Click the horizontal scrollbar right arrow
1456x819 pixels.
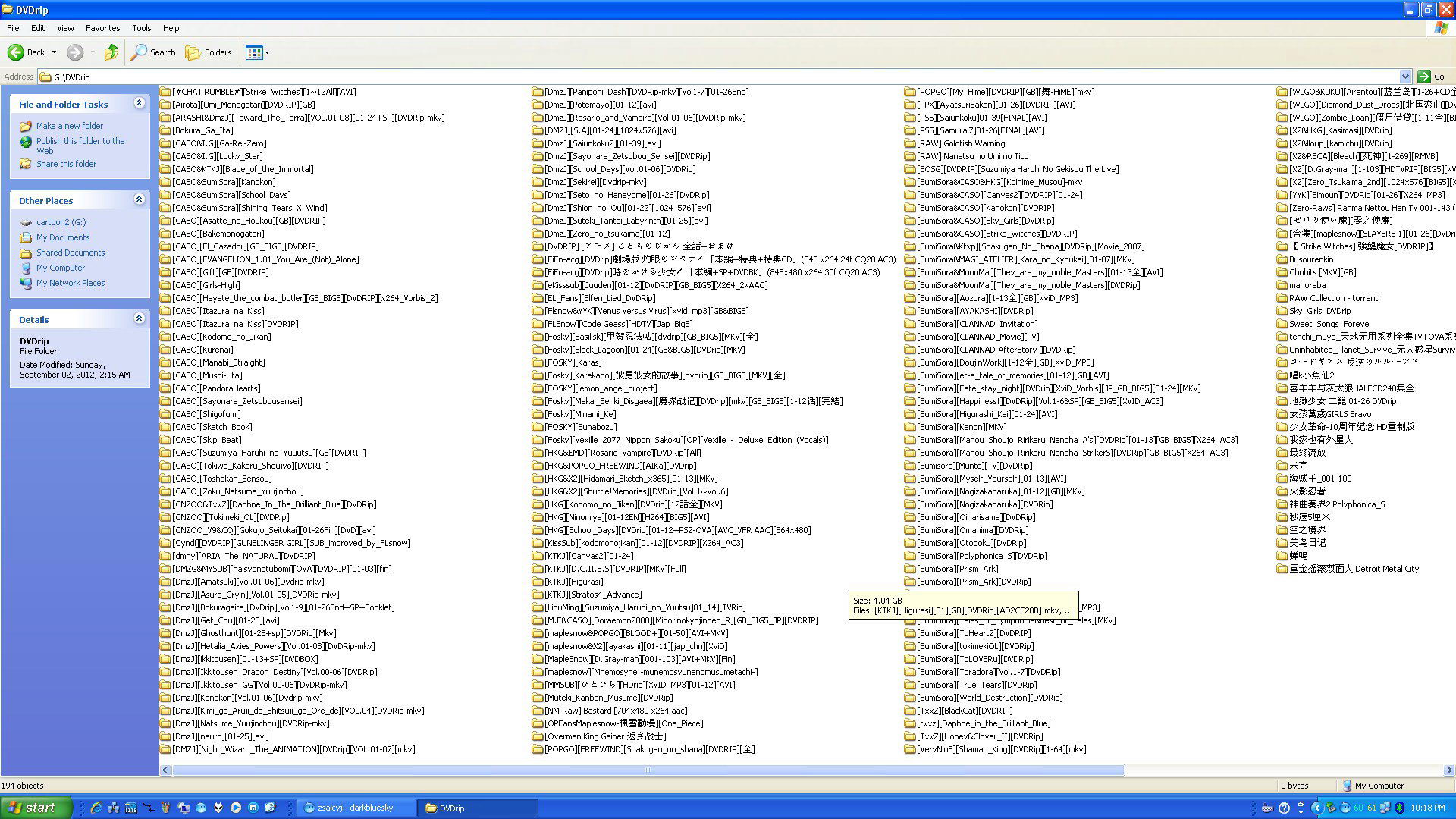pyautogui.click(x=1449, y=770)
